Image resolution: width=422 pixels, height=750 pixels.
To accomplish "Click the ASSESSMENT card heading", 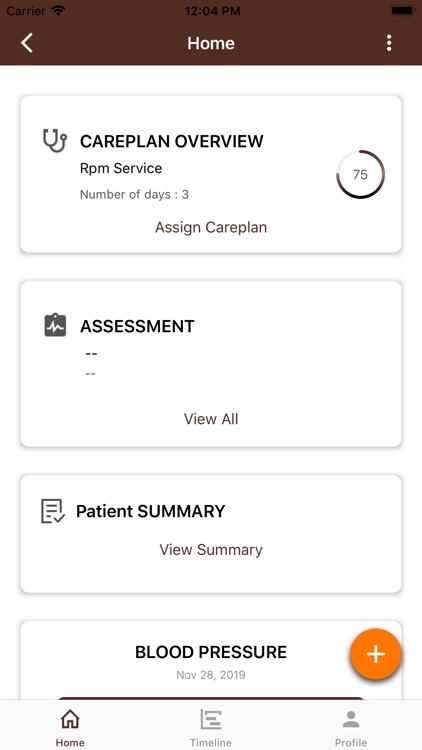I will (137, 326).
